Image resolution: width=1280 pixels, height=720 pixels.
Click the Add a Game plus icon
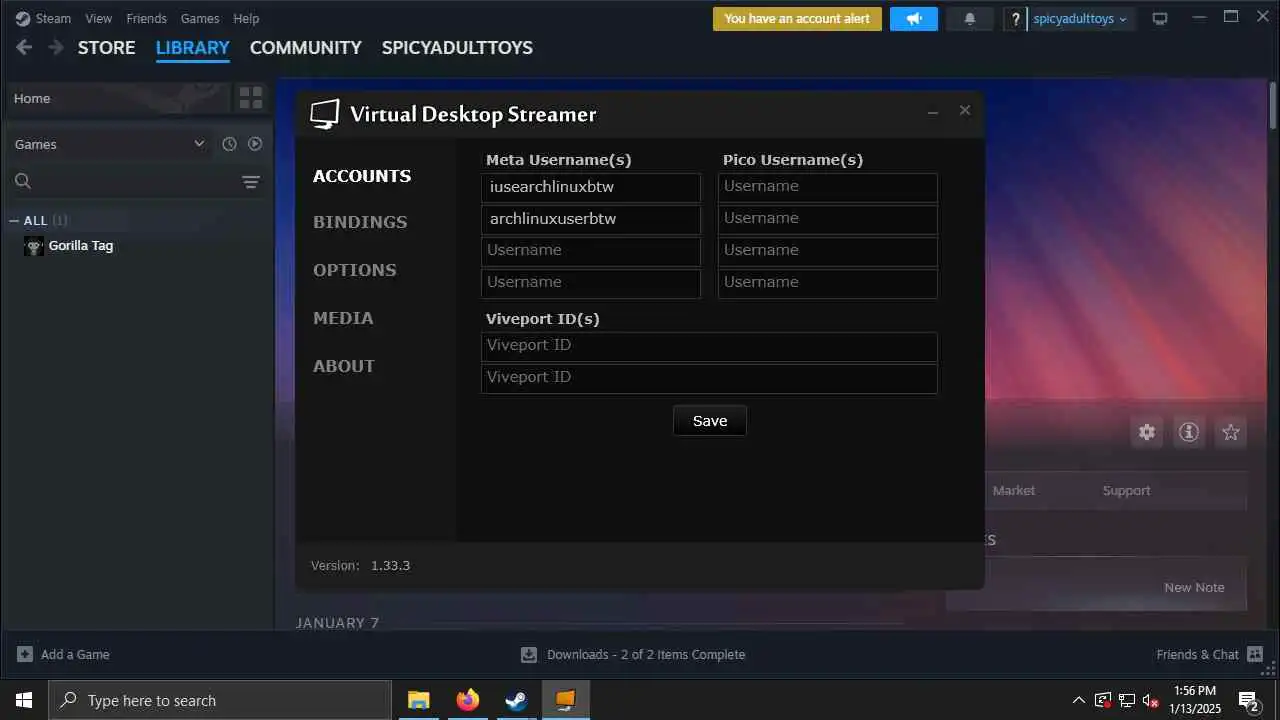pyautogui.click(x=25, y=654)
